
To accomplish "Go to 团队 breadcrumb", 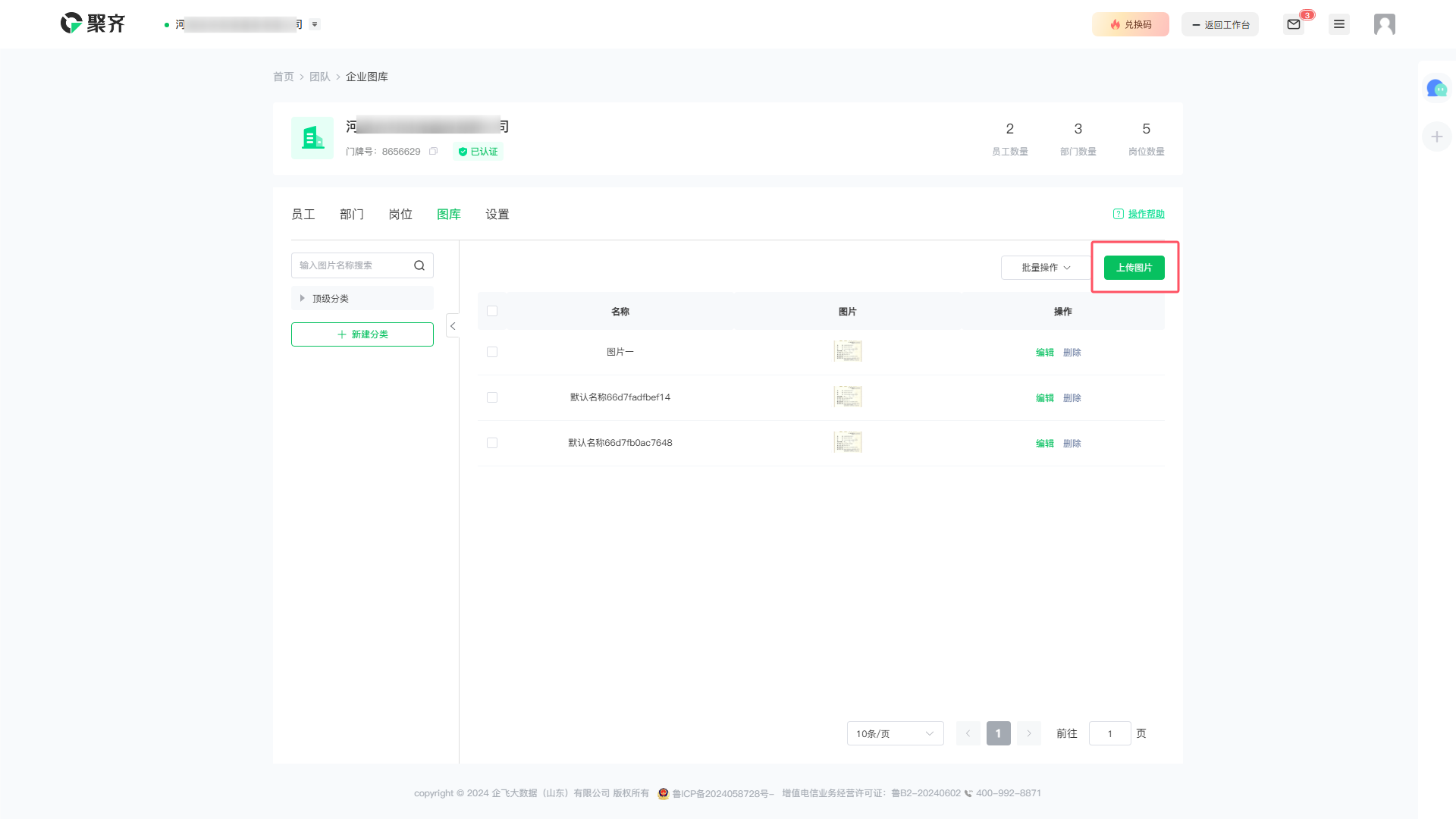I will click(x=320, y=77).
